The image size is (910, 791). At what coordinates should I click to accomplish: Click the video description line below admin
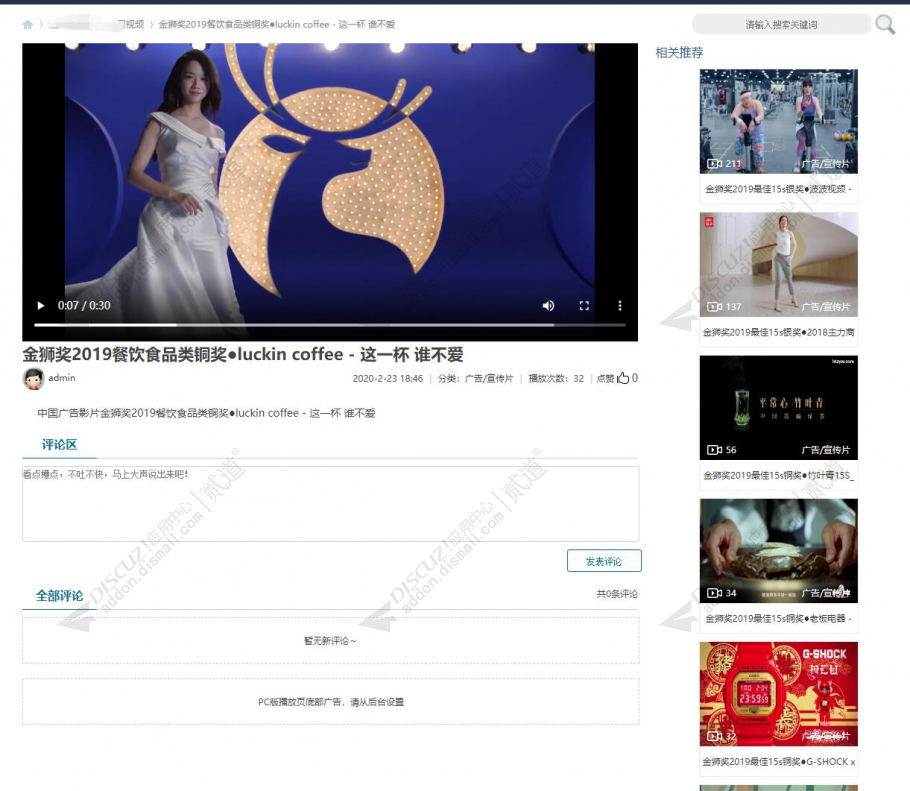[206, 413]
